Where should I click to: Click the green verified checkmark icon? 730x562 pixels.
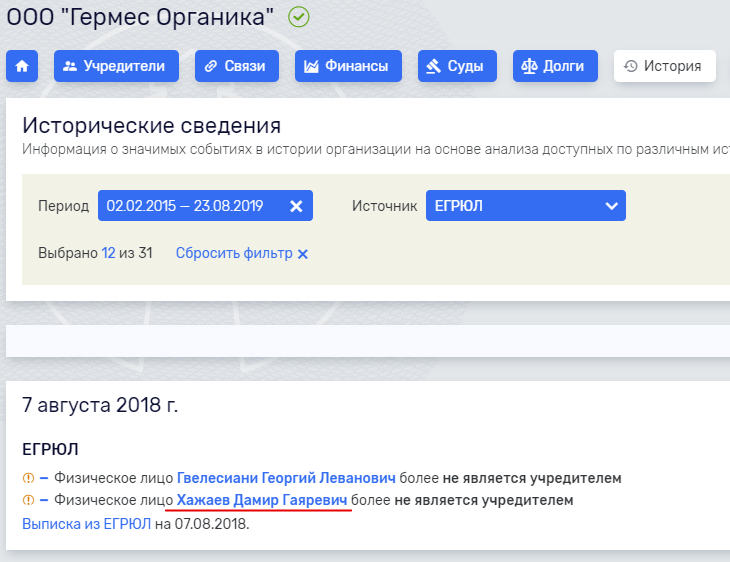[298, 17]
